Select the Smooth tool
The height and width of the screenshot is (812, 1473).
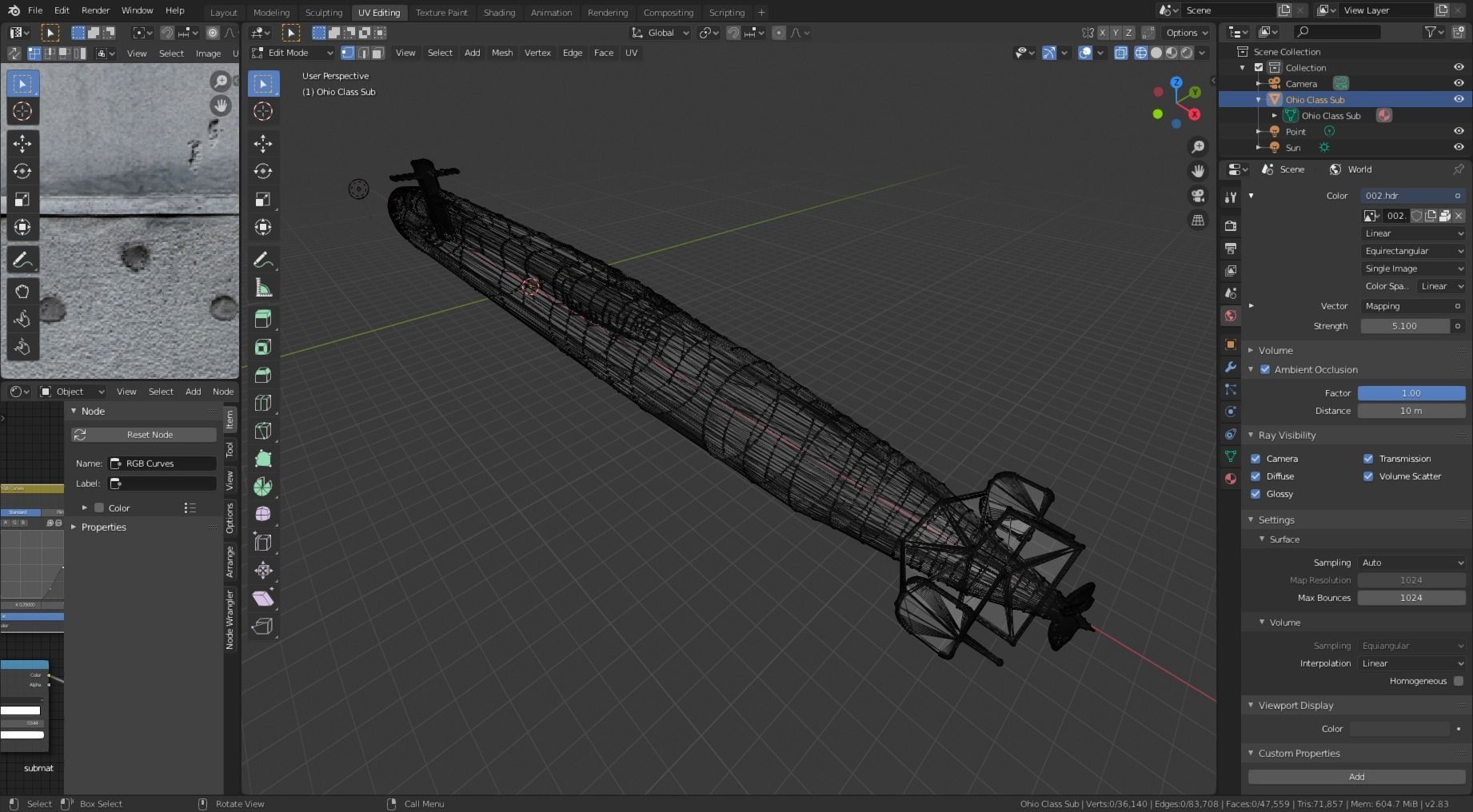pos(263,514)
